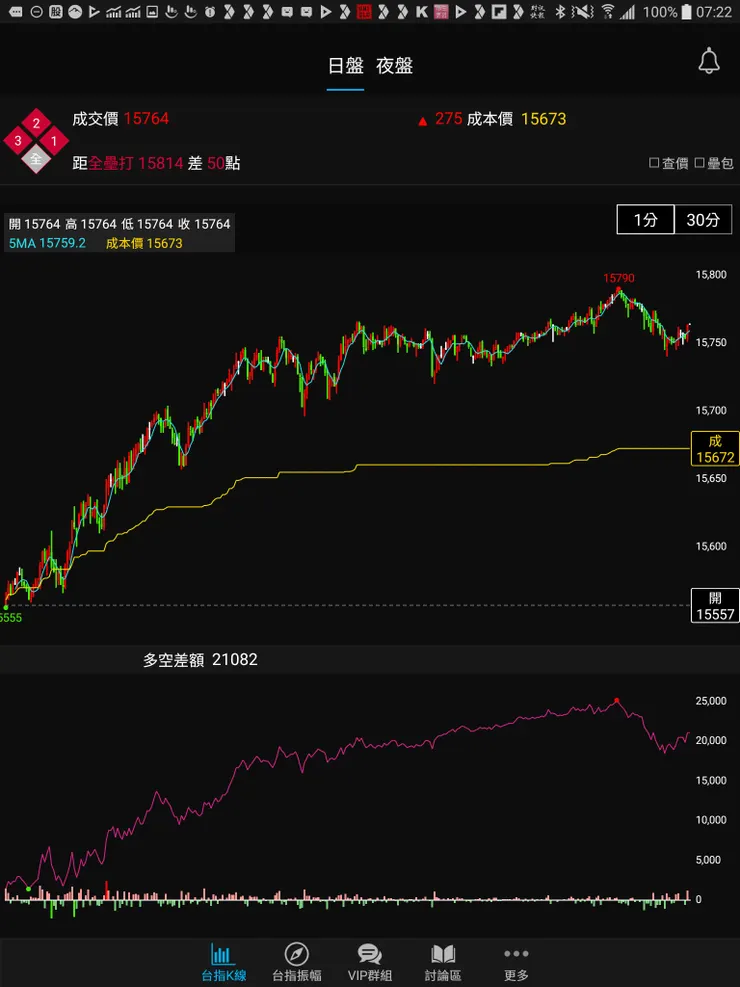
Task: Select the 30分 timeframe
Action: (703, 220)
